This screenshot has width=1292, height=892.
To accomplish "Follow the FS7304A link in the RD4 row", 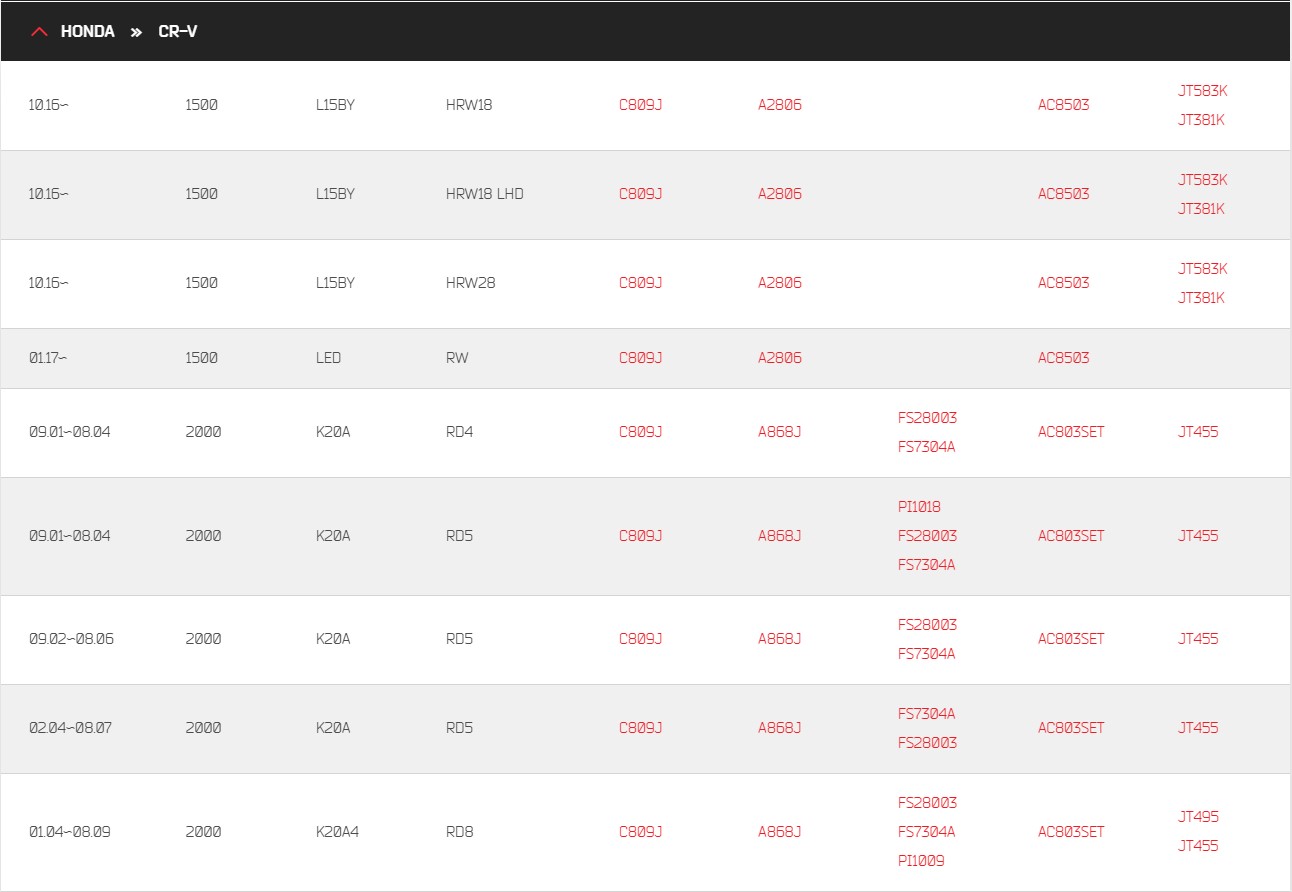I will [927, 447].
